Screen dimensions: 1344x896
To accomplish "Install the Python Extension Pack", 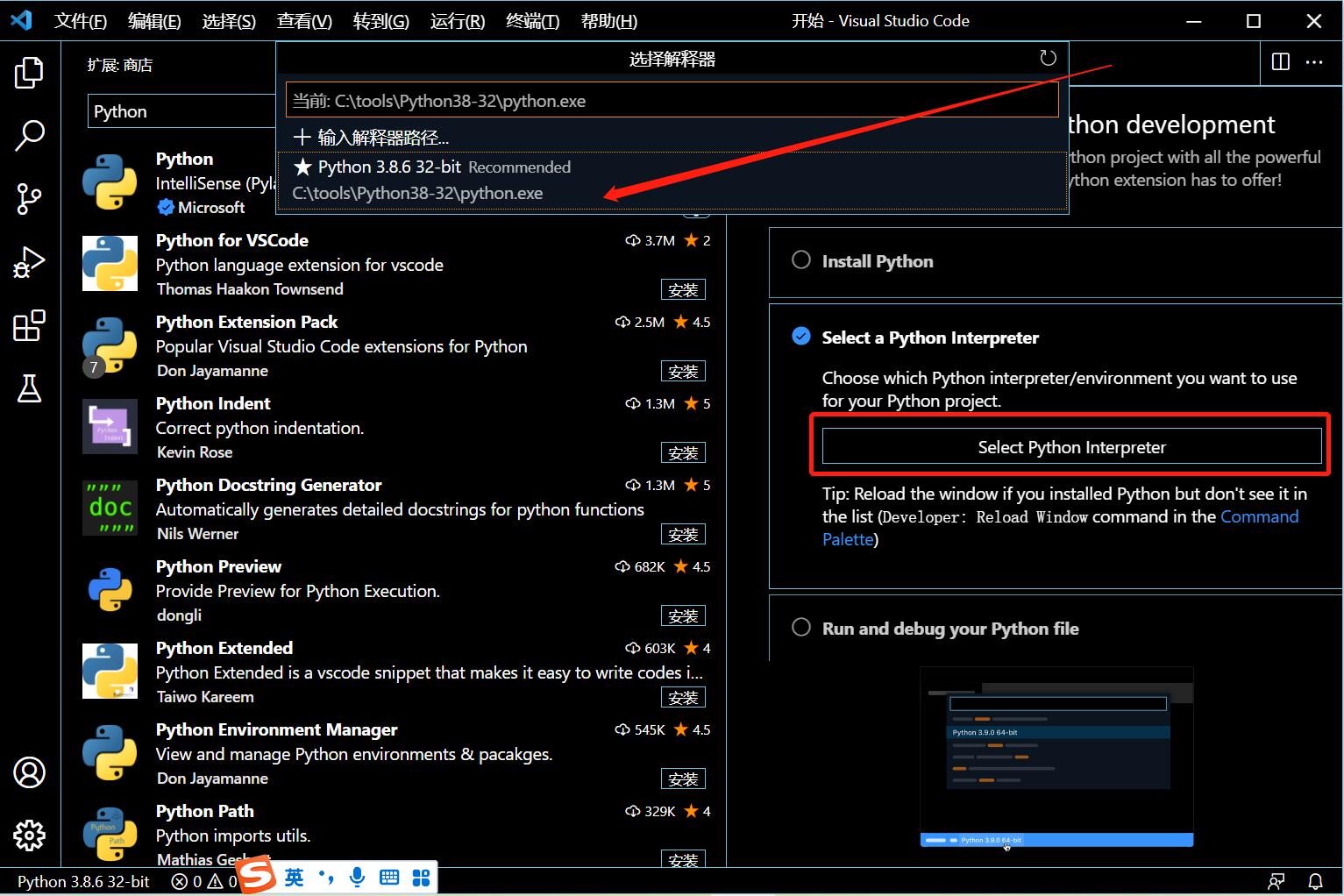I will [x=683, y=371].
